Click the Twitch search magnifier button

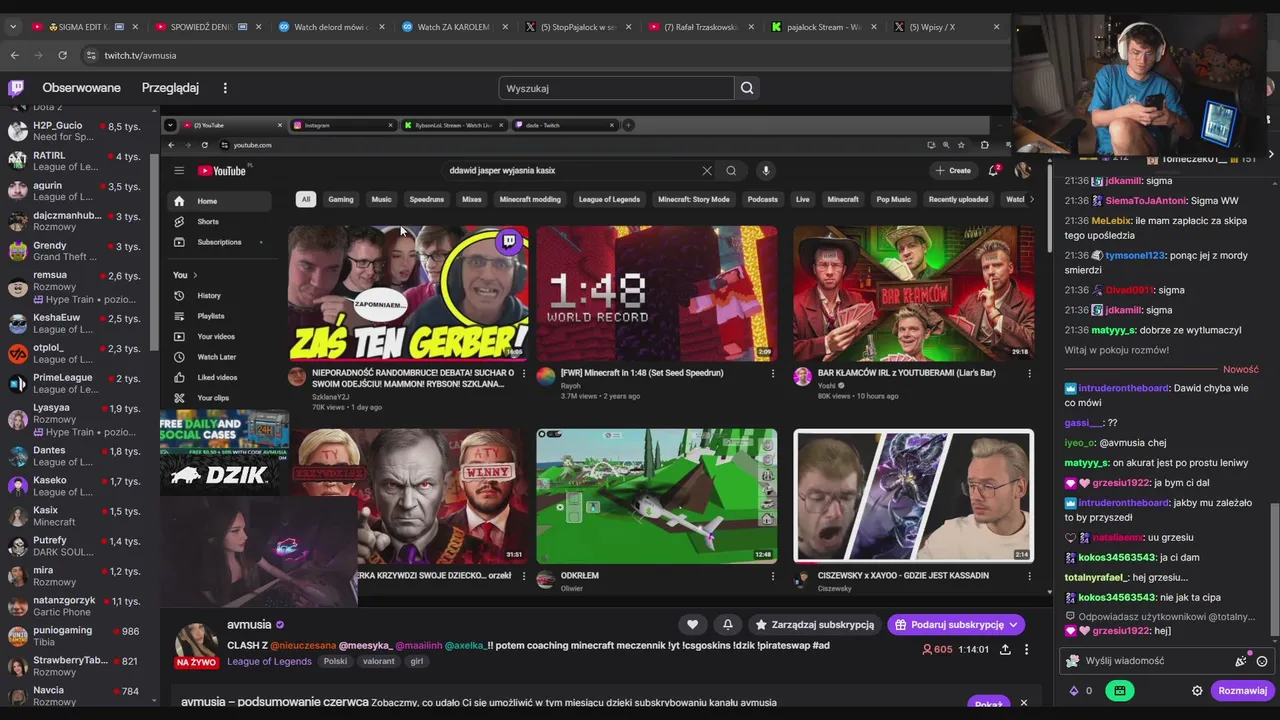[747, 88]
